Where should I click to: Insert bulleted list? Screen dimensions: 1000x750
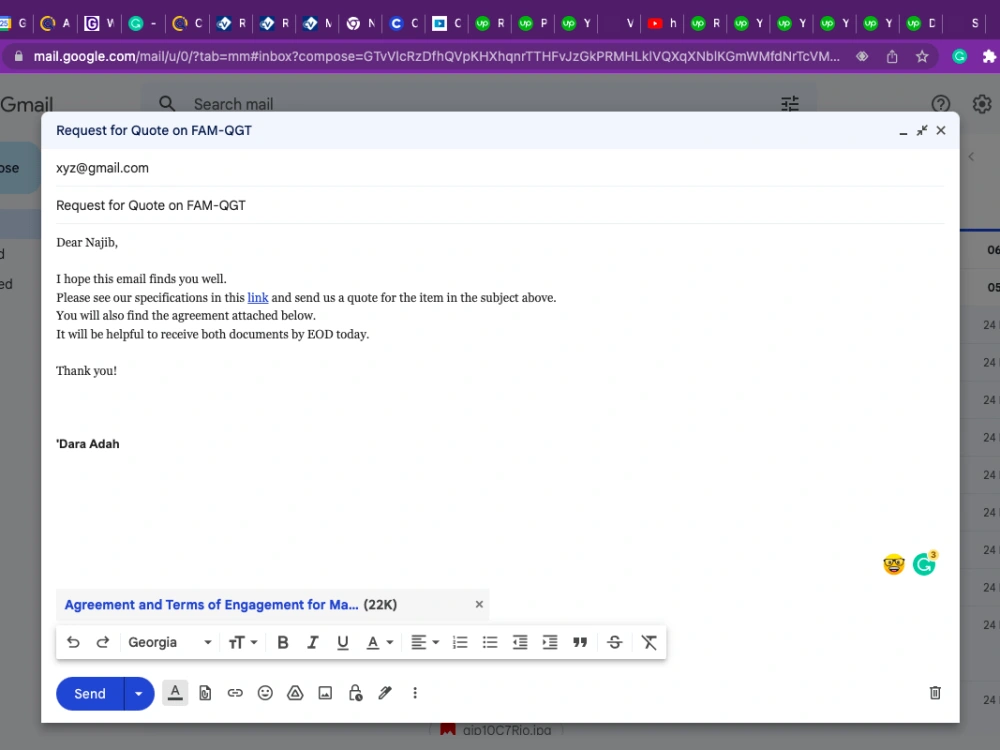[x=490, y=642]
